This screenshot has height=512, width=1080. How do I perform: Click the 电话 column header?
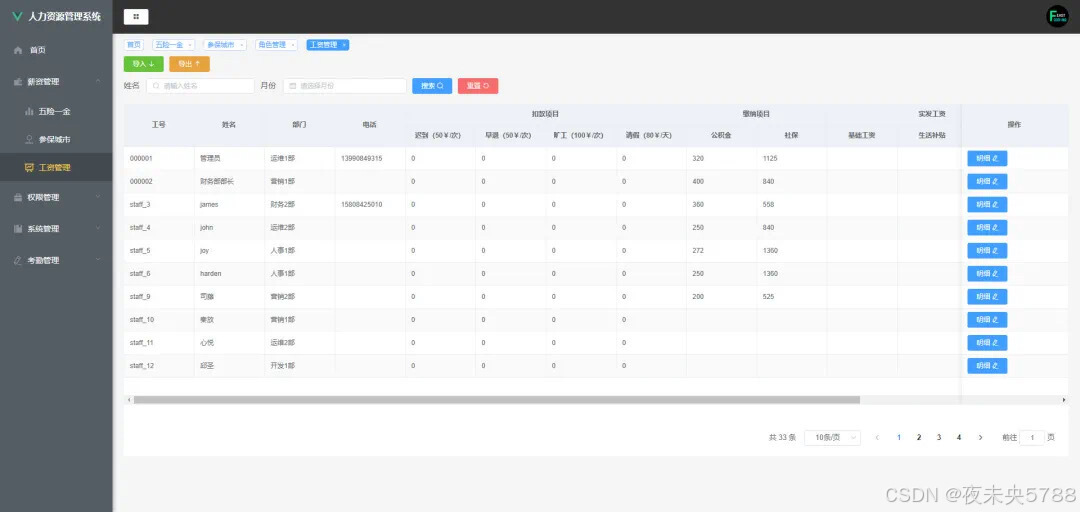(x=370, y=125)
